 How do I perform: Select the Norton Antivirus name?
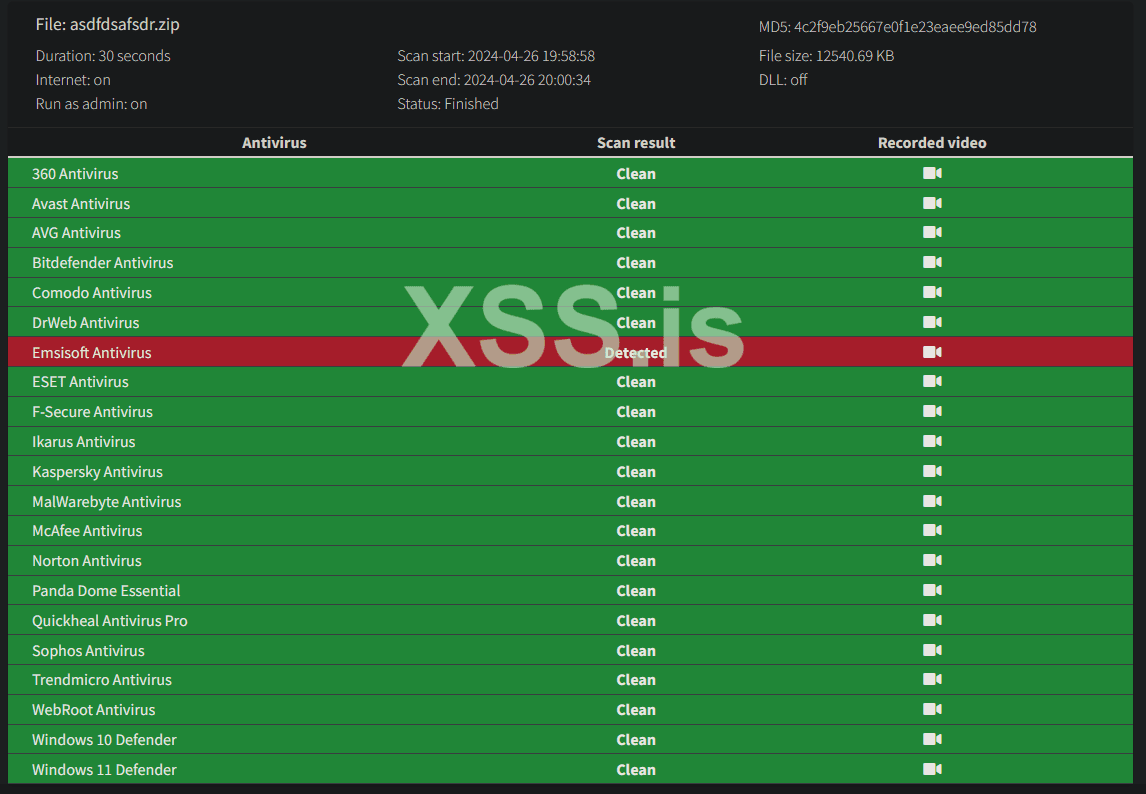tap(87, 561)
